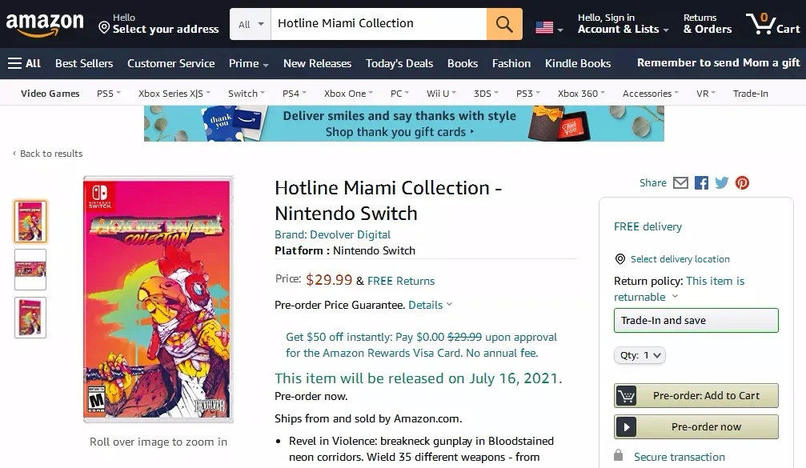806x468 pixels.
Task: Share the product on Facebook
Action: click(701, 183)
